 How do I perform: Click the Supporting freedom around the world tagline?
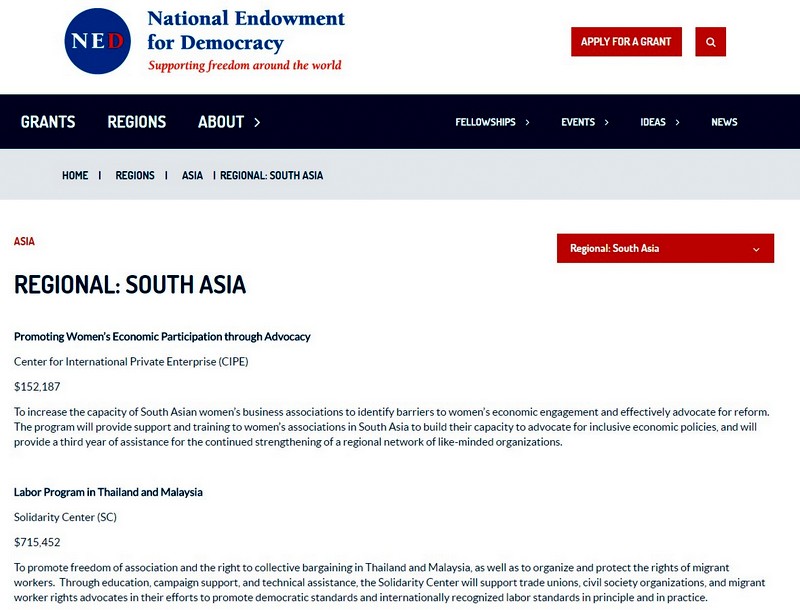(x=245, y=66)
